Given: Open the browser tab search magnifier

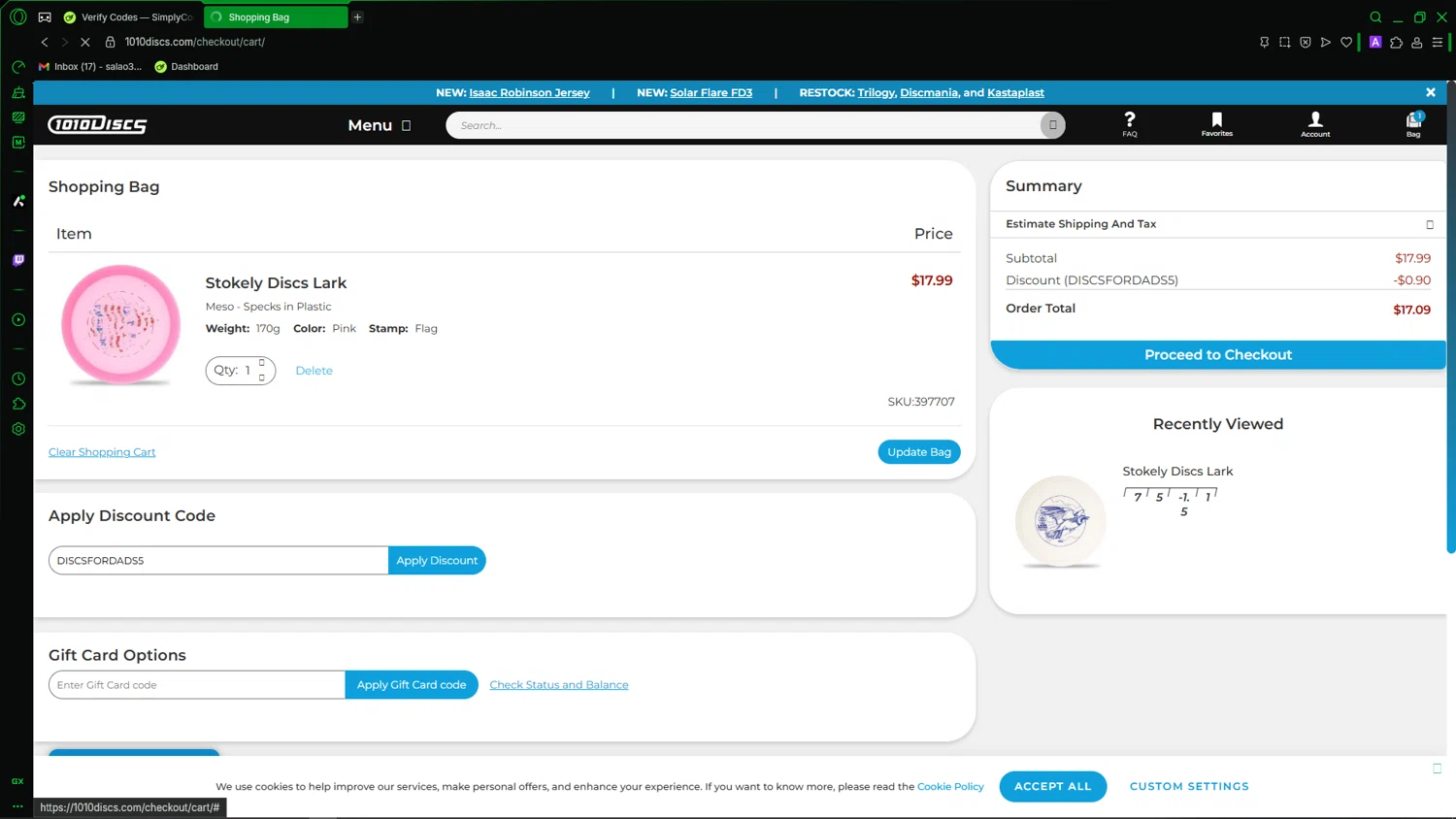Looking at the screenshot, I should tap(1375, 16).
